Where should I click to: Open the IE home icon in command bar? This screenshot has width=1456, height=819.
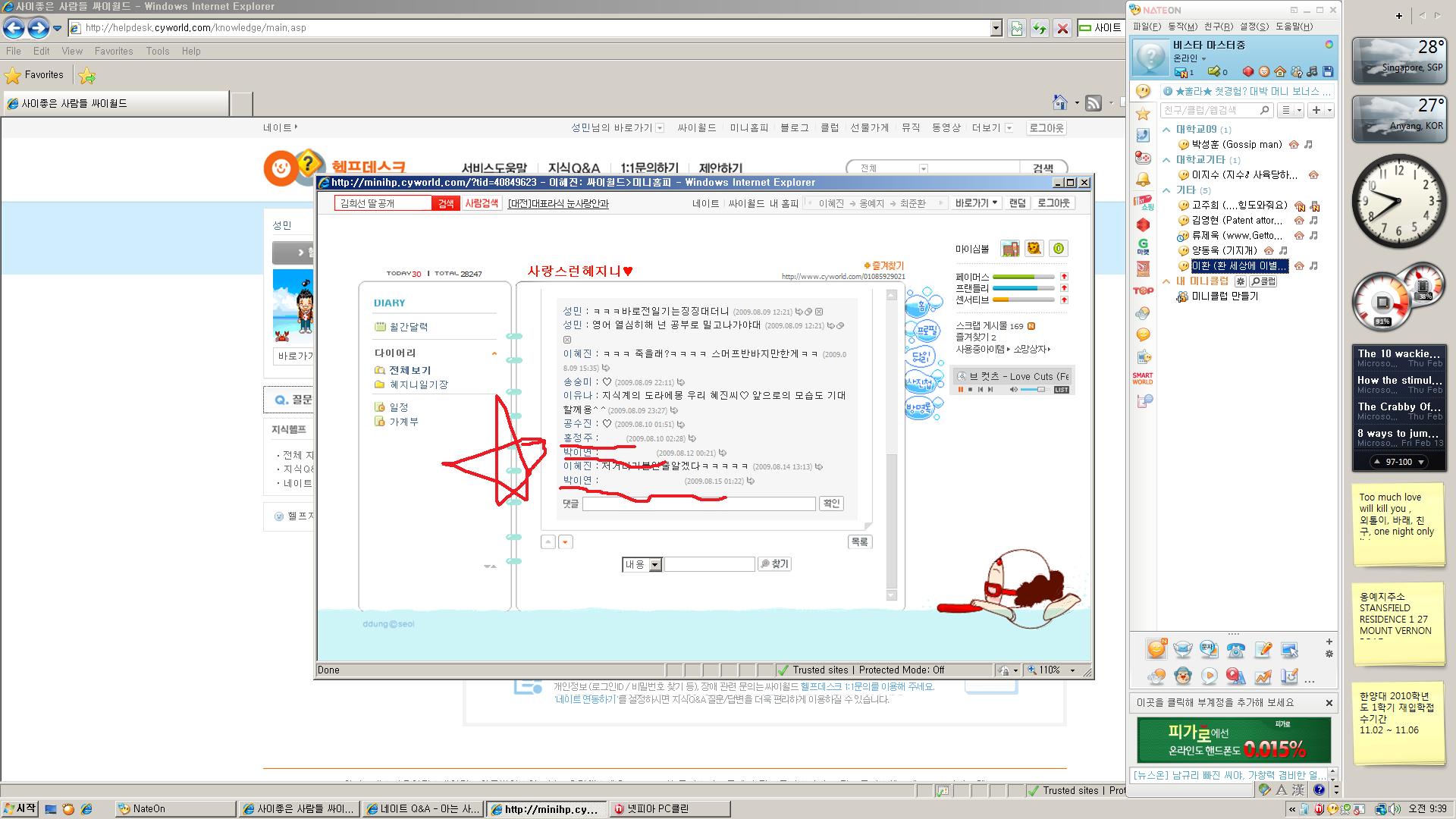[x=1060, y=103]
